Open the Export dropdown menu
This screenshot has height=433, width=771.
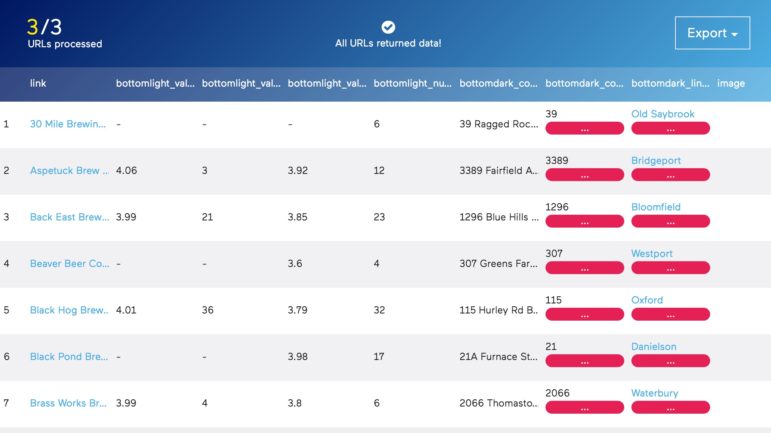click(x=712, y=33)
